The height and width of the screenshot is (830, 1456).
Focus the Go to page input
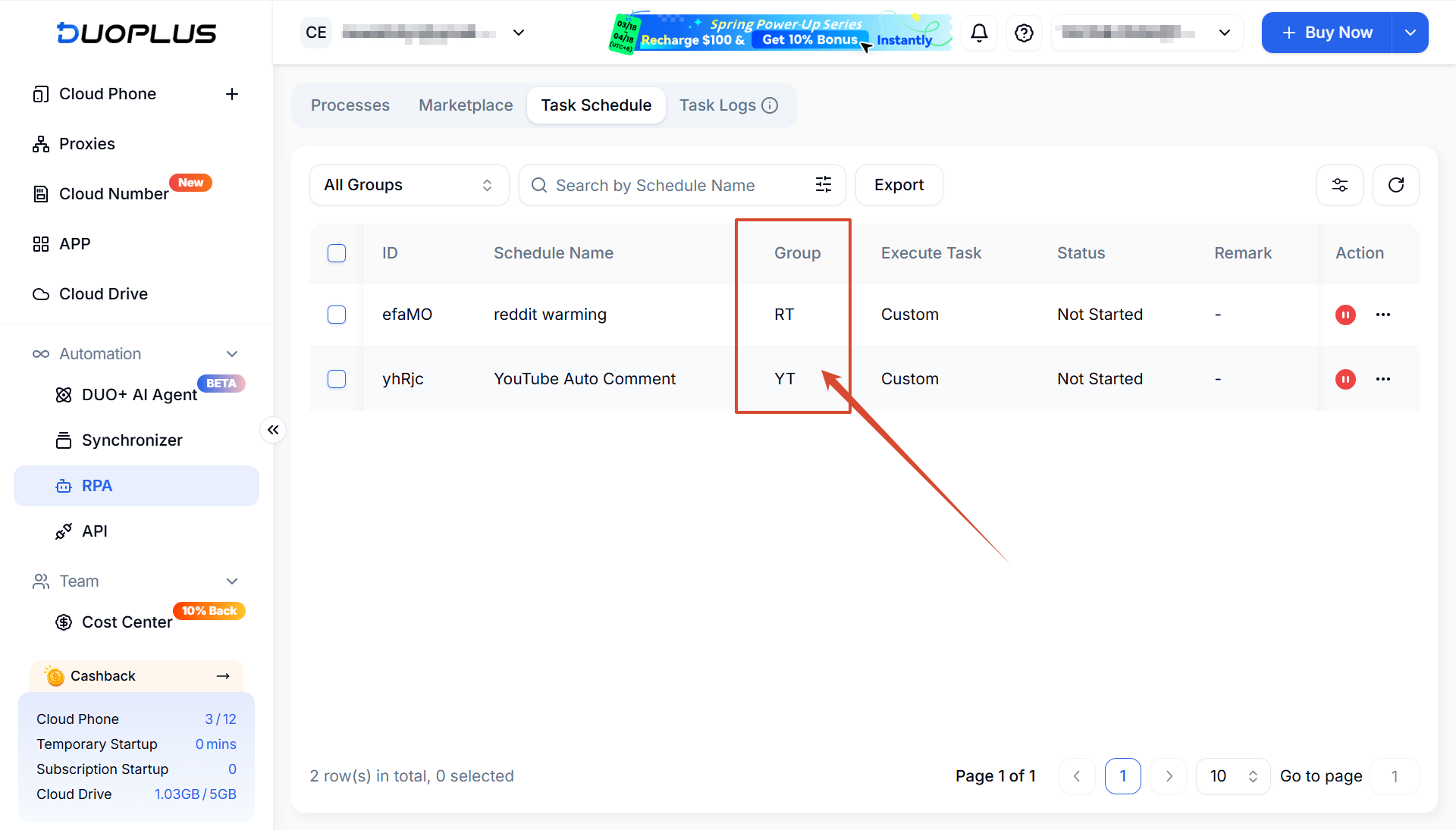(1394, 776)
